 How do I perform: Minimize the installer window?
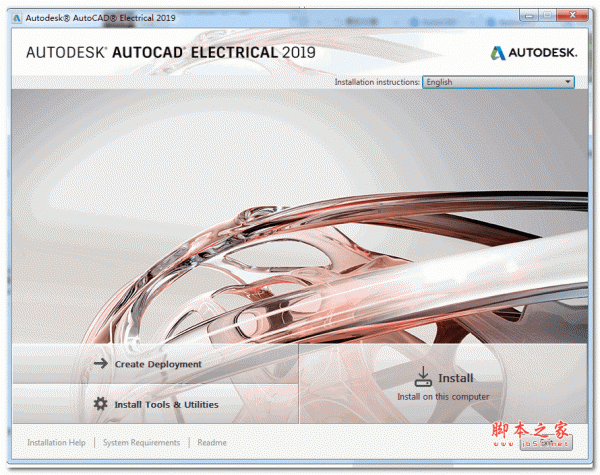point(529,16)
